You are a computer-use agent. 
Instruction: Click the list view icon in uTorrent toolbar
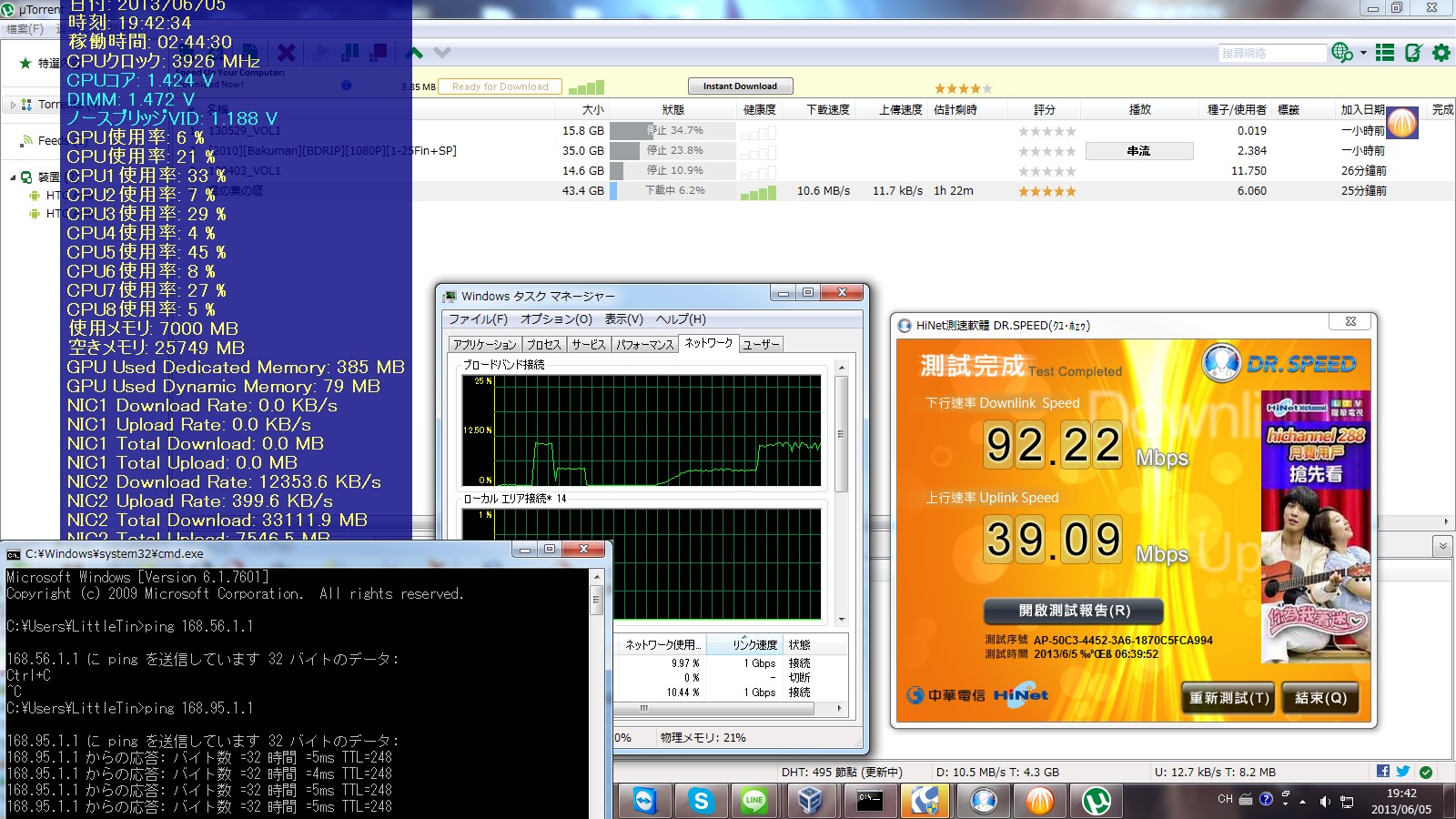tap(1385, 53)
